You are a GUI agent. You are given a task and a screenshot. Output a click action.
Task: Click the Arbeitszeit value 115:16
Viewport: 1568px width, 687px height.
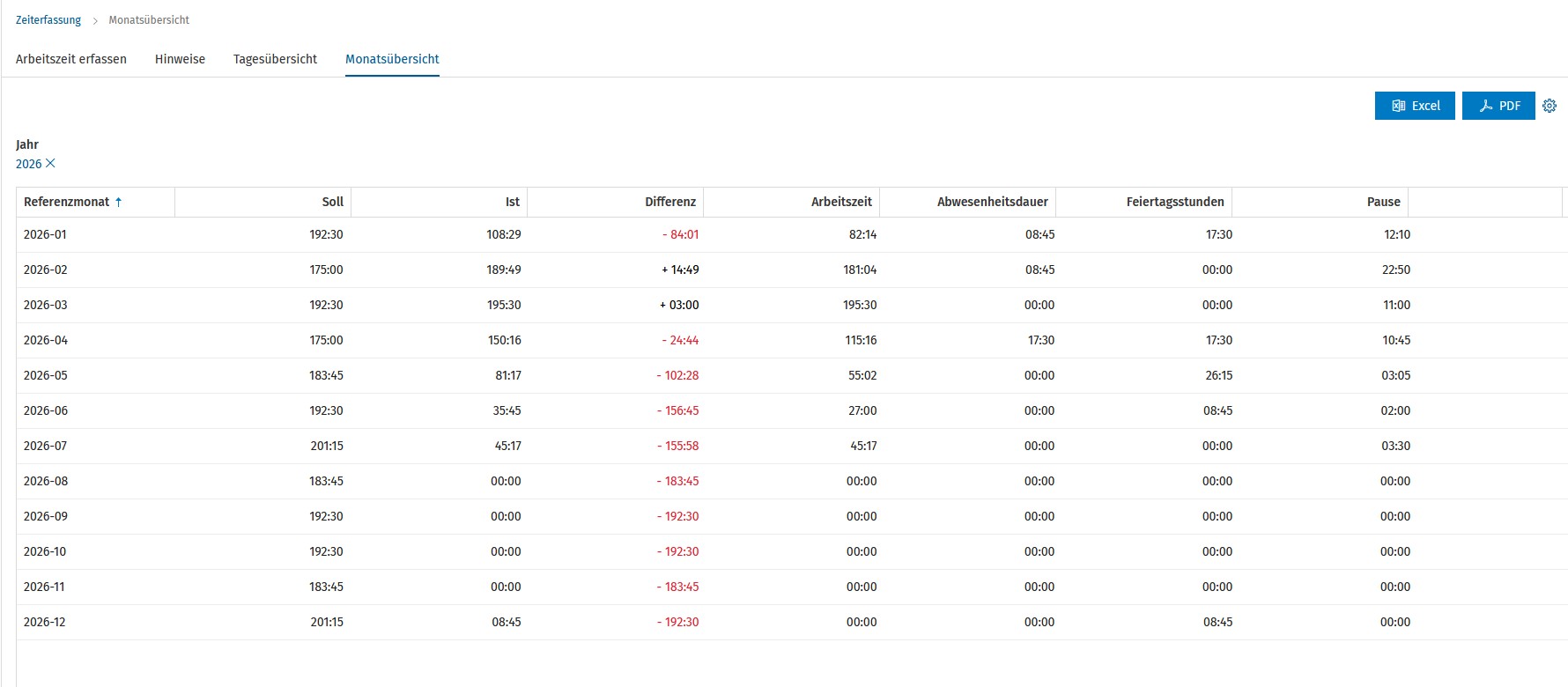pyautogui.click(x=861, y=341)
